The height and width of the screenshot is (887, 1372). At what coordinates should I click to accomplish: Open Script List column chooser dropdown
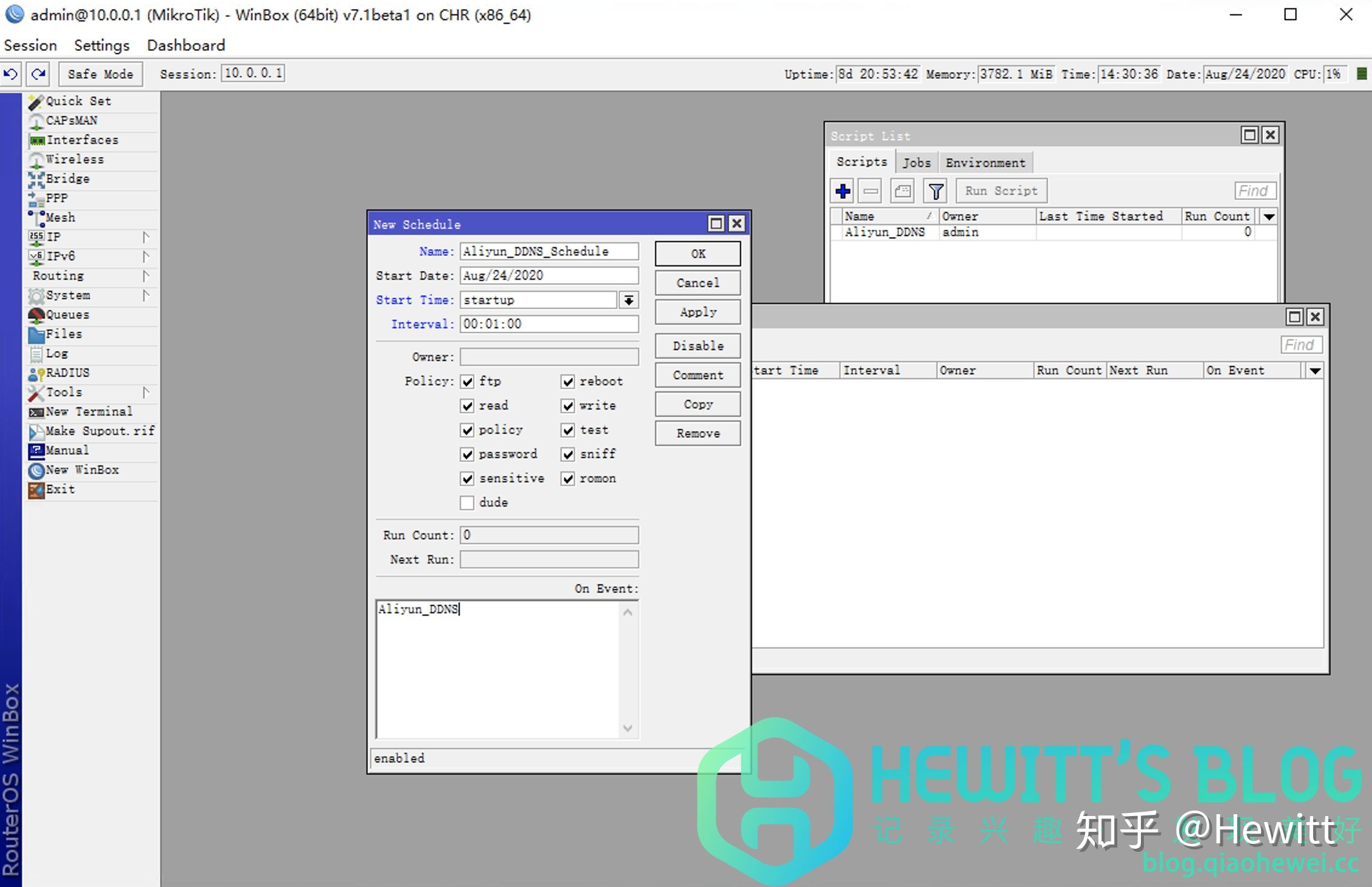pyautogui.click(x=1268, y=217)
